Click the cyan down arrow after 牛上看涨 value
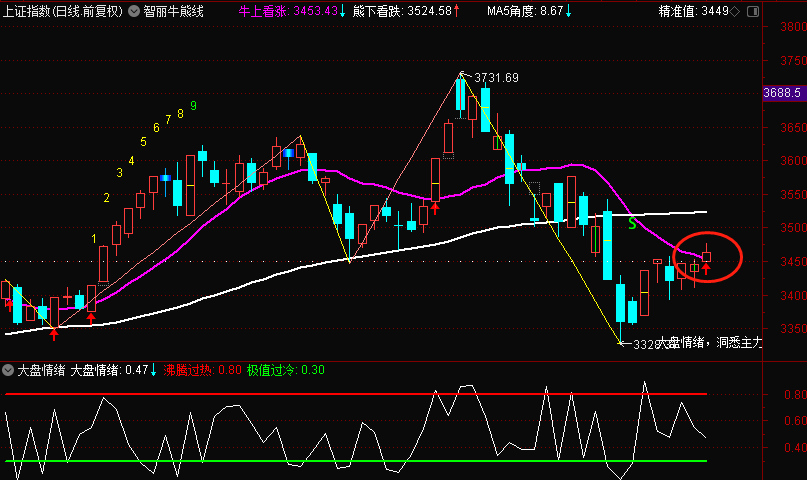Viewport: 807px width, 480px height. point(342,11)
